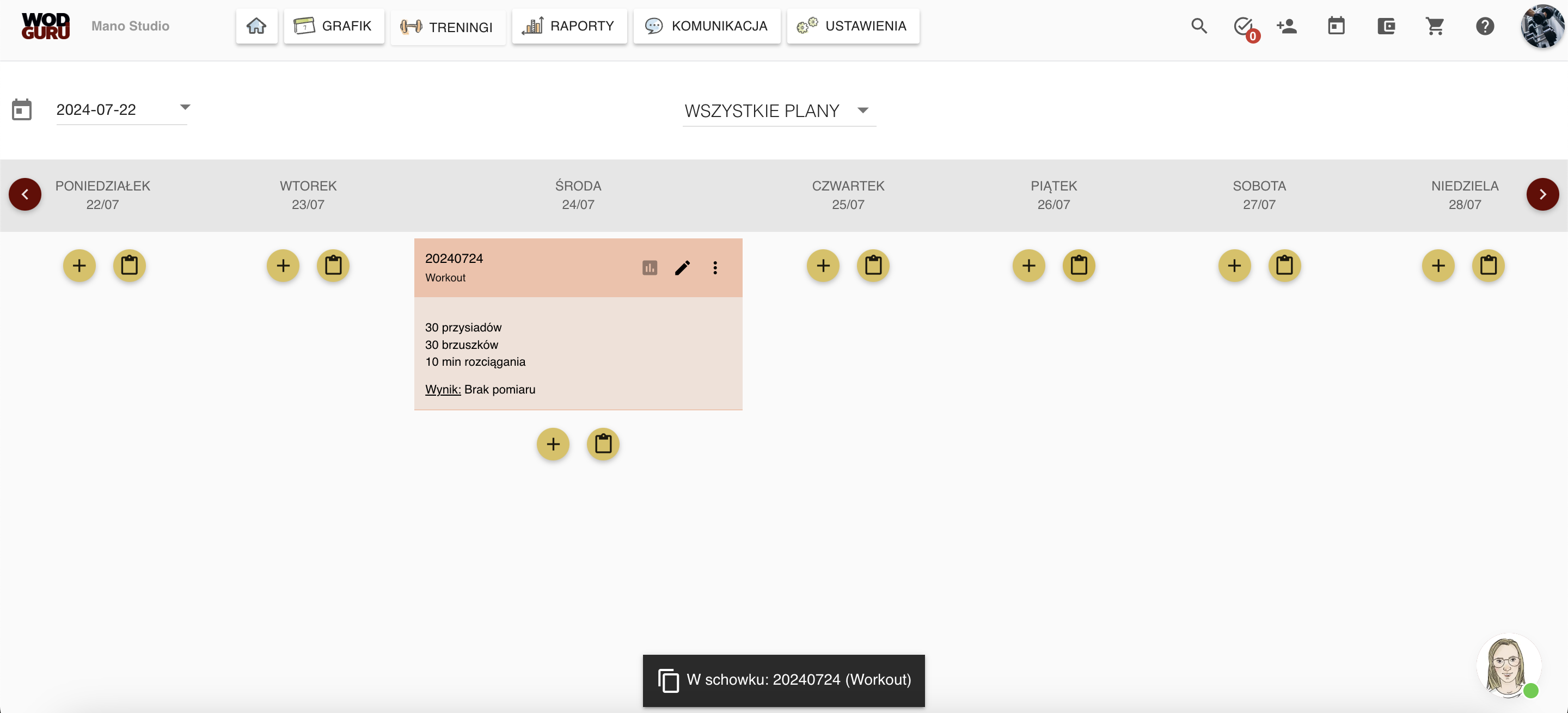
Task: Click the '10 min rozciągania' line
Action: click(475, 361)
